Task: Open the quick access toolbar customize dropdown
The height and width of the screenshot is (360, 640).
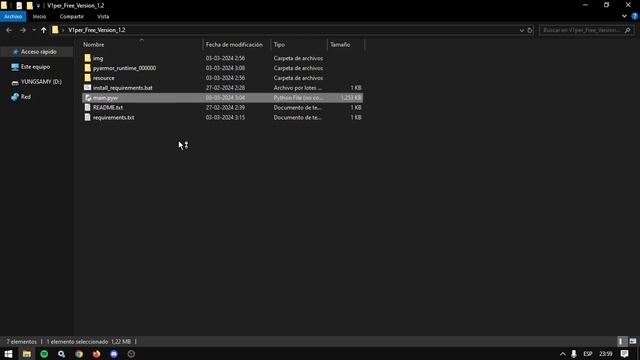Action: coord(38,6)
